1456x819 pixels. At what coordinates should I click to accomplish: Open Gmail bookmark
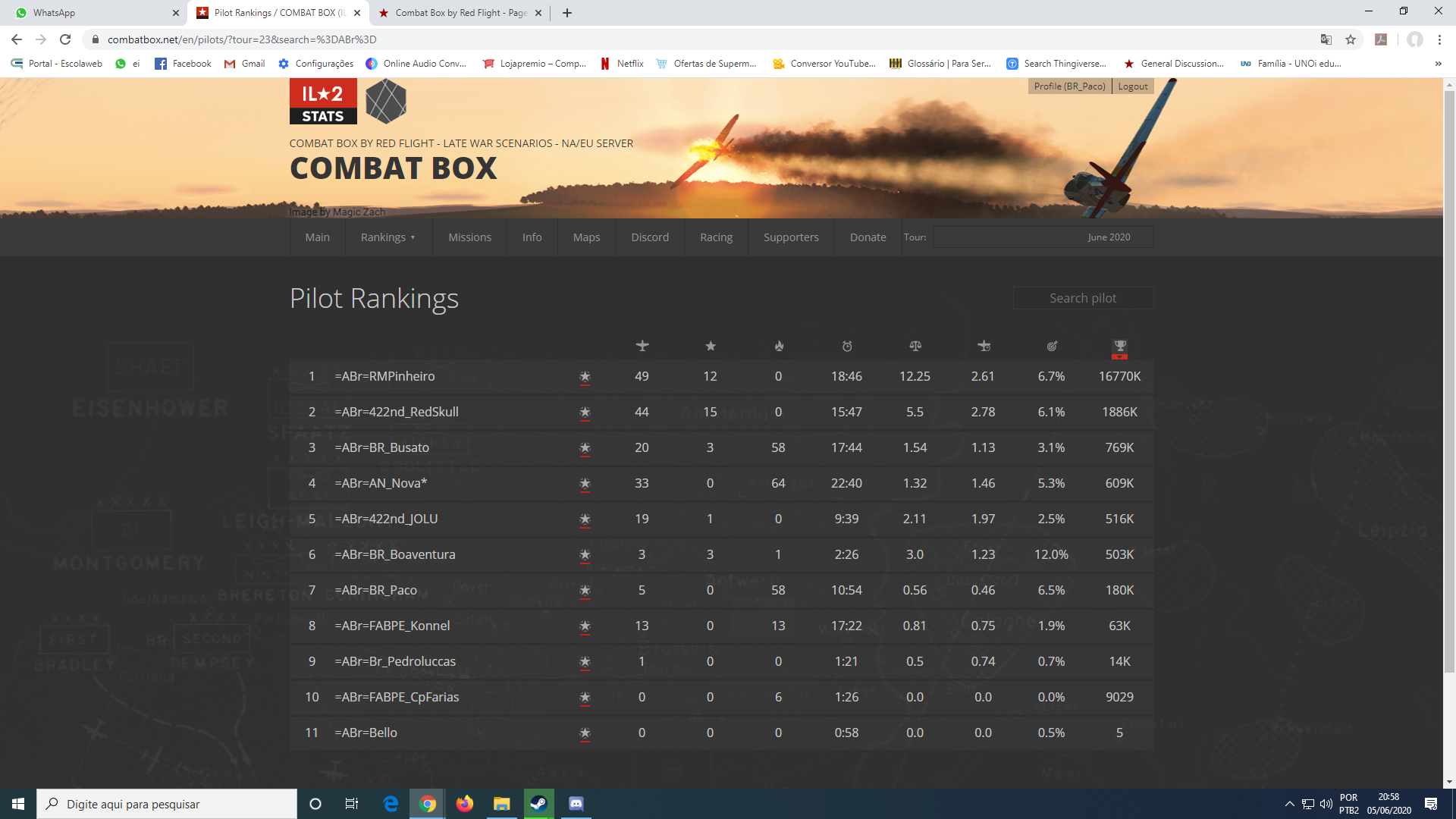(244, 64)
